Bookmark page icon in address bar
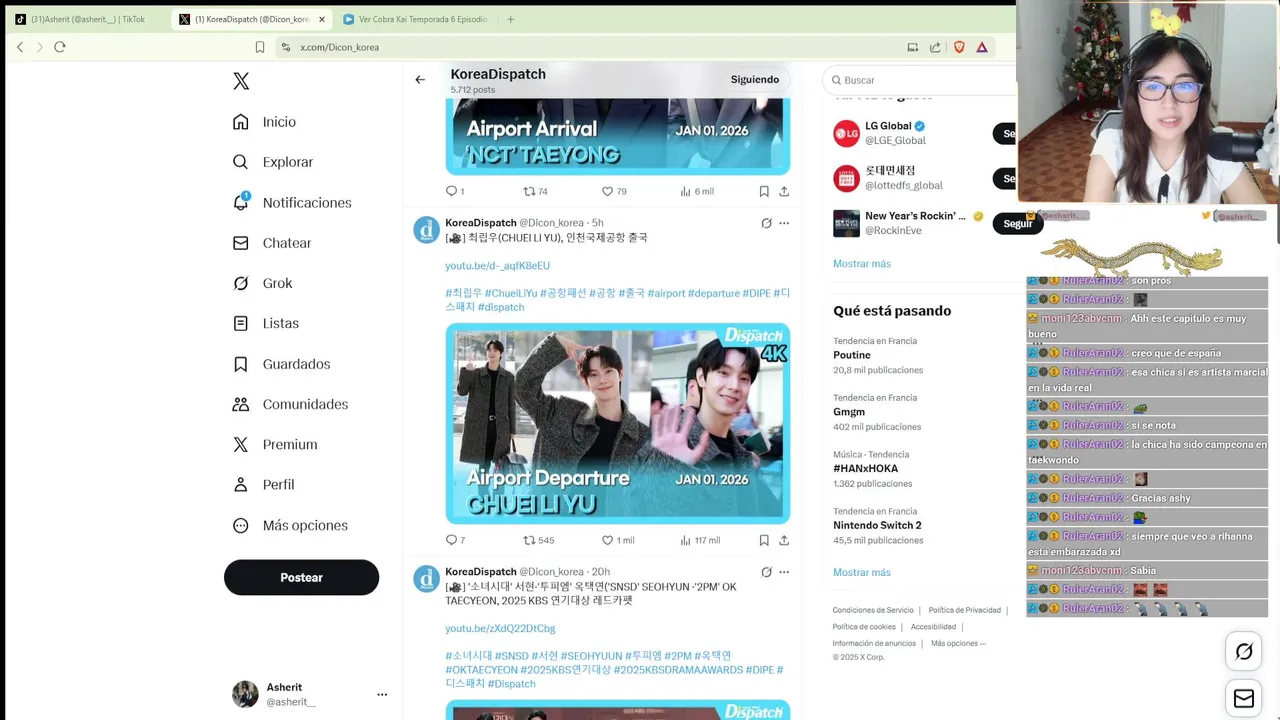Viewport: 1280px width, 720px height. point(260,47)
